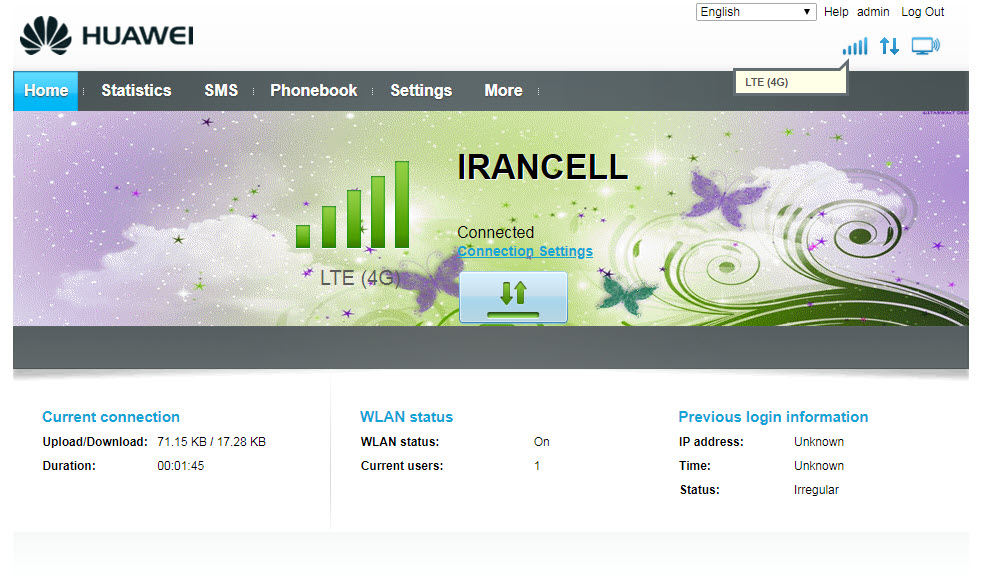
Task: Open the Settings tab
Action: pos(421,91)
